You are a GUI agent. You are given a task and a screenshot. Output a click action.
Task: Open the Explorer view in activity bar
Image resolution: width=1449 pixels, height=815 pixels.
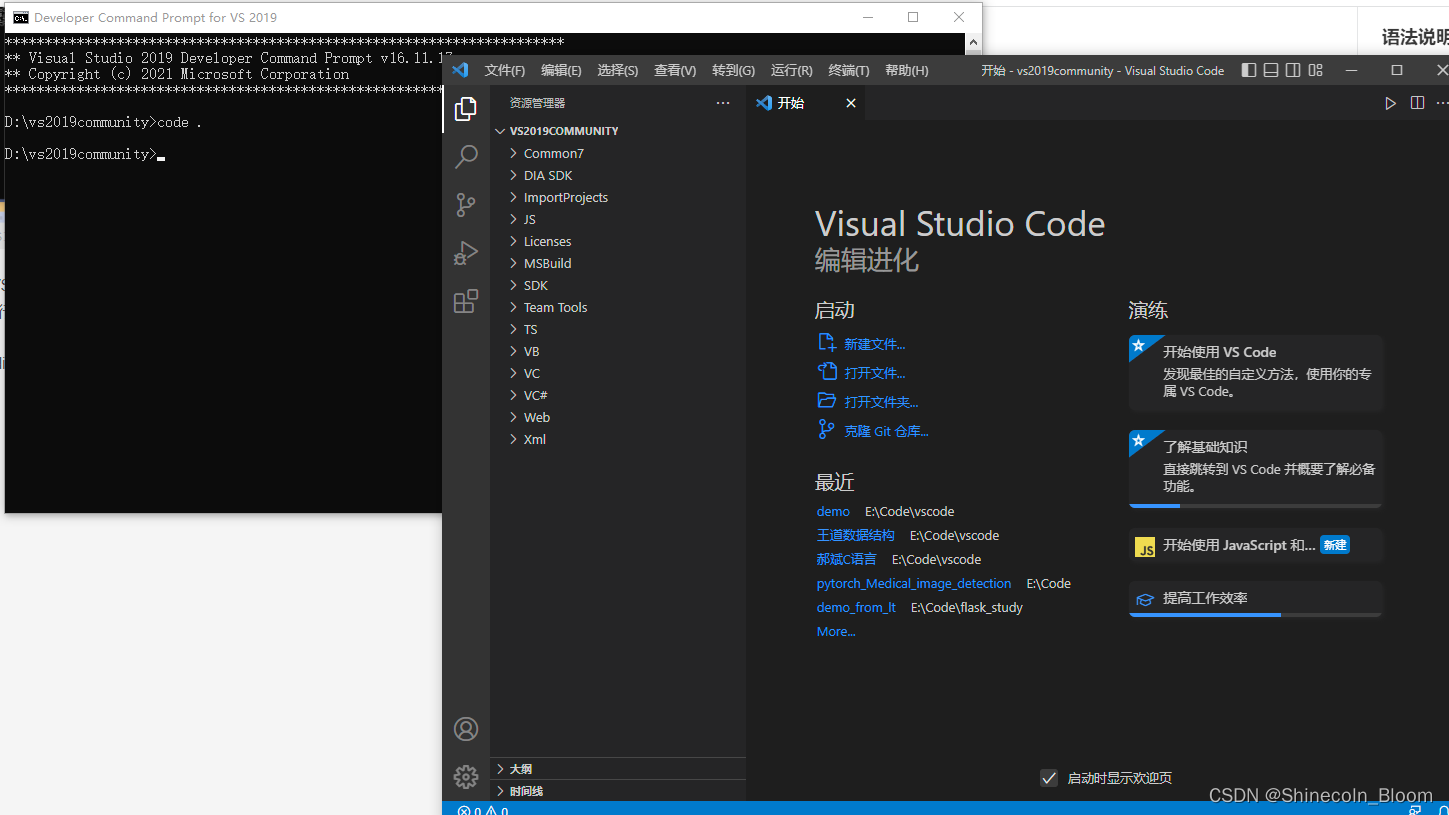466,109
